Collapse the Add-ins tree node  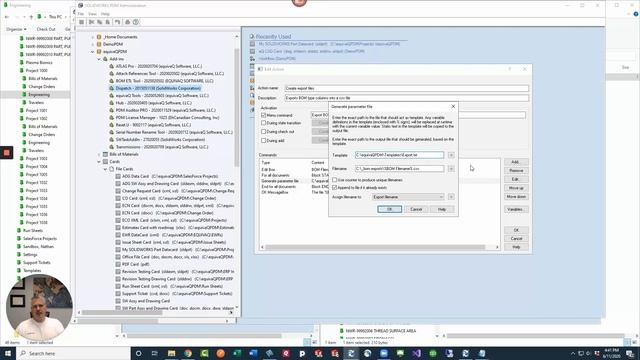(99, 59)
